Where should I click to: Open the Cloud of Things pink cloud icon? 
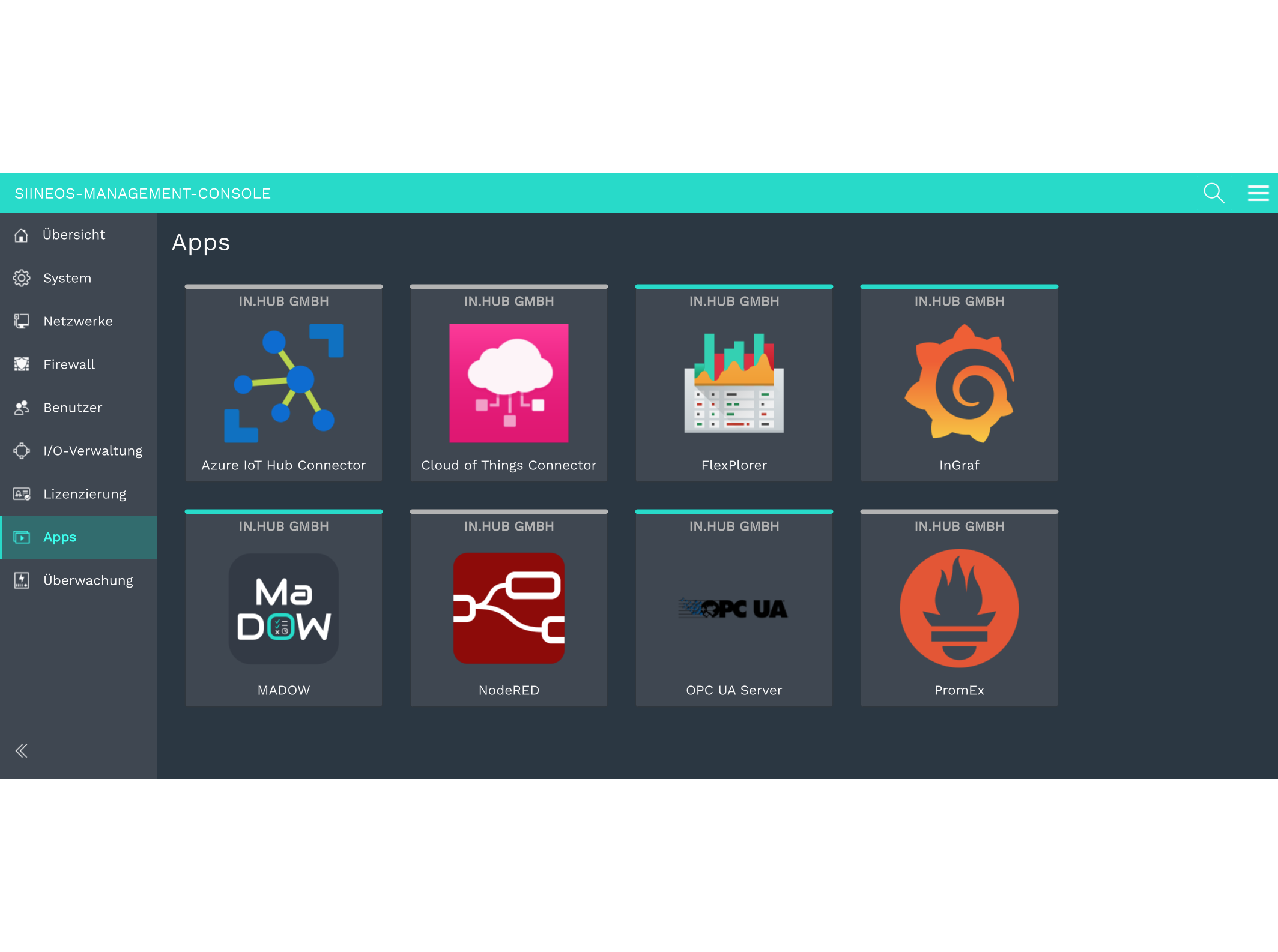pos(509,383)
